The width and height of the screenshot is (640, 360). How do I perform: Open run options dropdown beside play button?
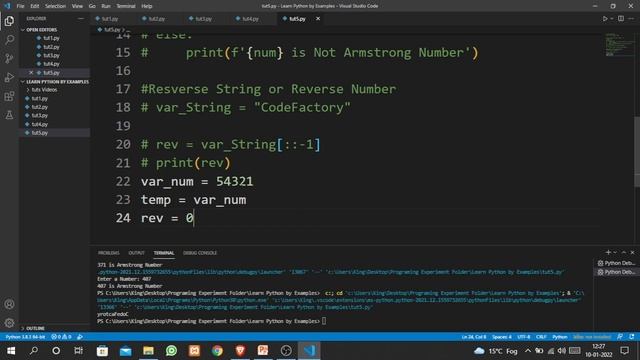click(x=612, y=19)
